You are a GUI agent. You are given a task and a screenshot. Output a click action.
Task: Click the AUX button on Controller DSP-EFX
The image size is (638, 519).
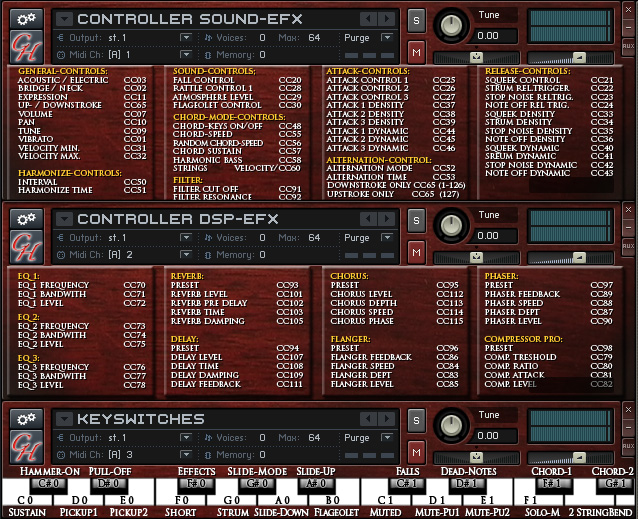628,245
